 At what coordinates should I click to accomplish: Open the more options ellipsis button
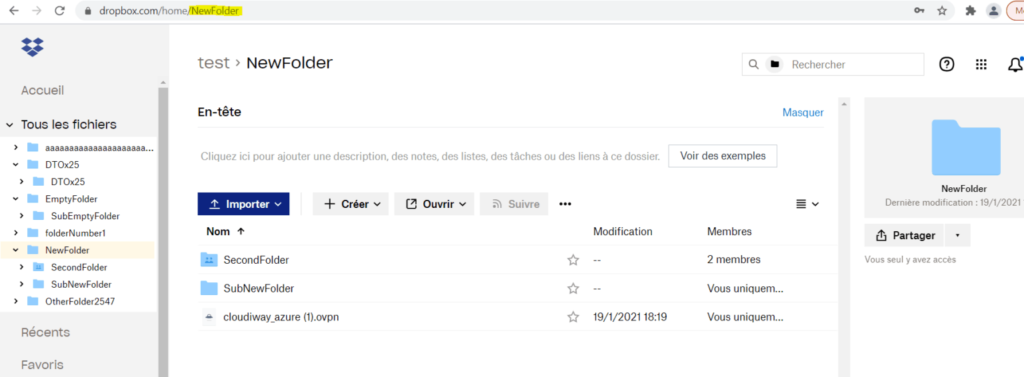(x=566, y=204)
